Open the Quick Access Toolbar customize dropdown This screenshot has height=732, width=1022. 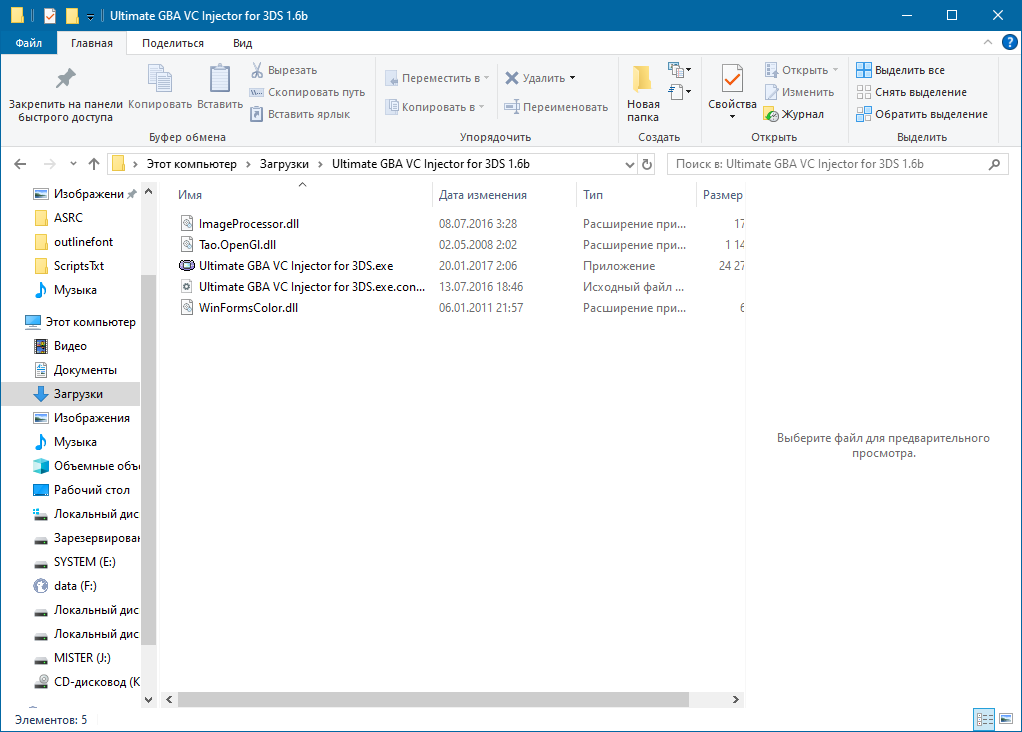coord(90,16)
